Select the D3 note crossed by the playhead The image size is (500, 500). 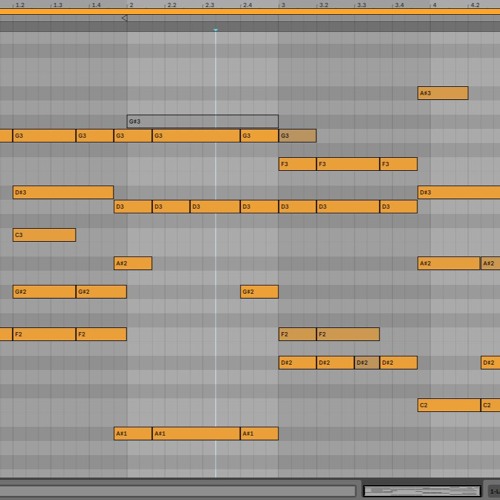click(215, 207)
